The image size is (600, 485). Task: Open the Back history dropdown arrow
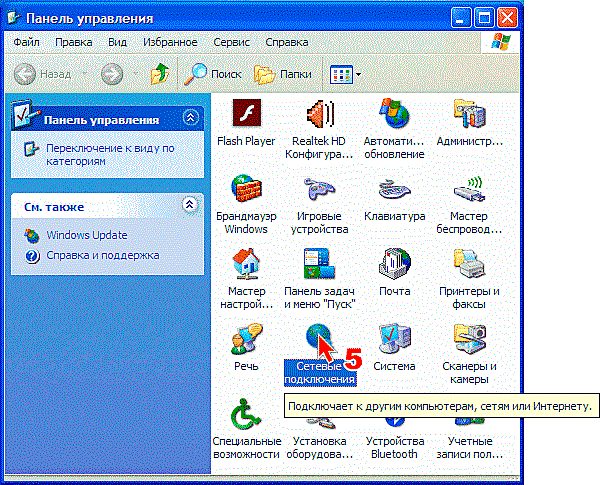coord(85,73)
